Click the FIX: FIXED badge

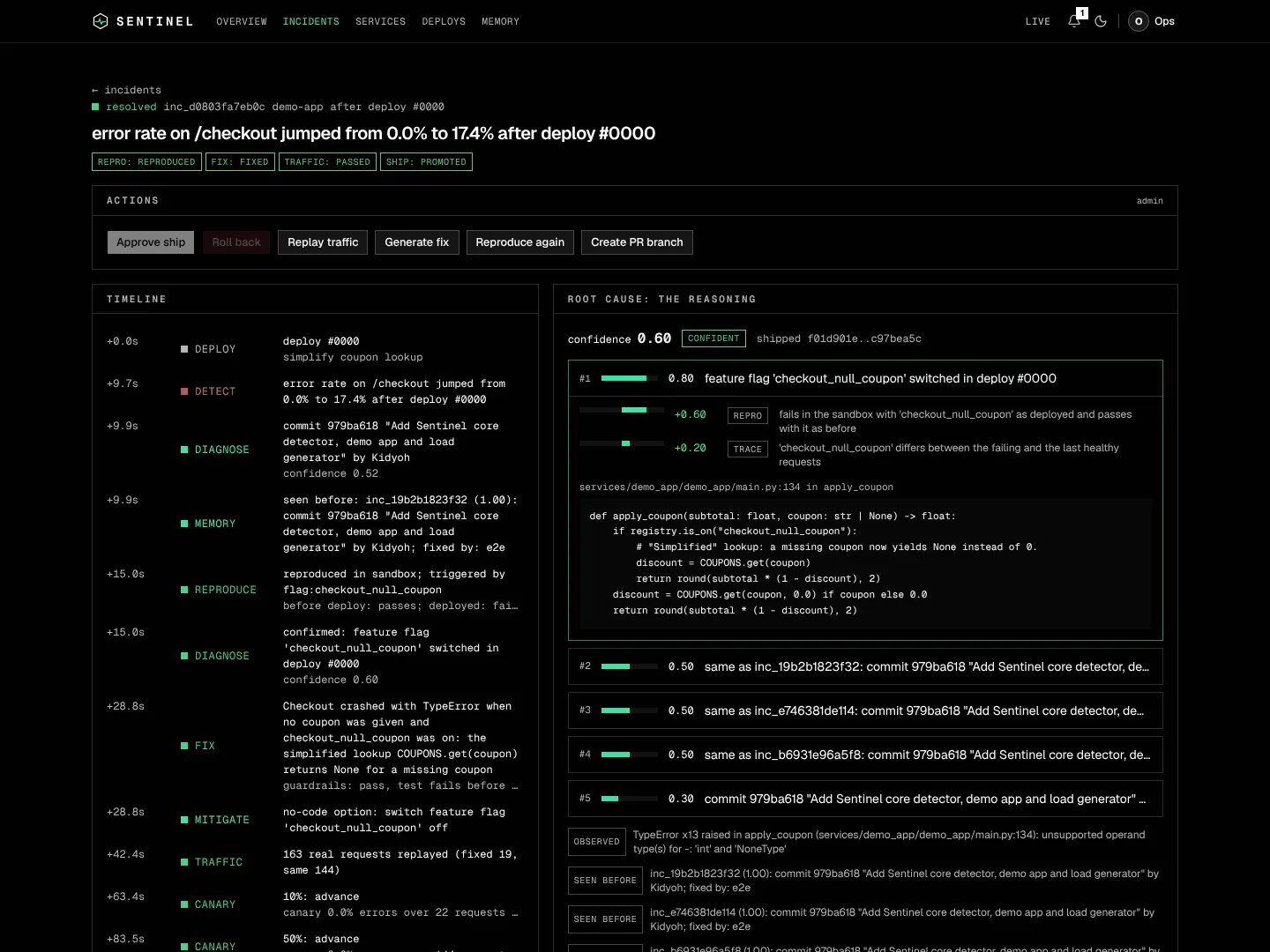coord(240,162)
